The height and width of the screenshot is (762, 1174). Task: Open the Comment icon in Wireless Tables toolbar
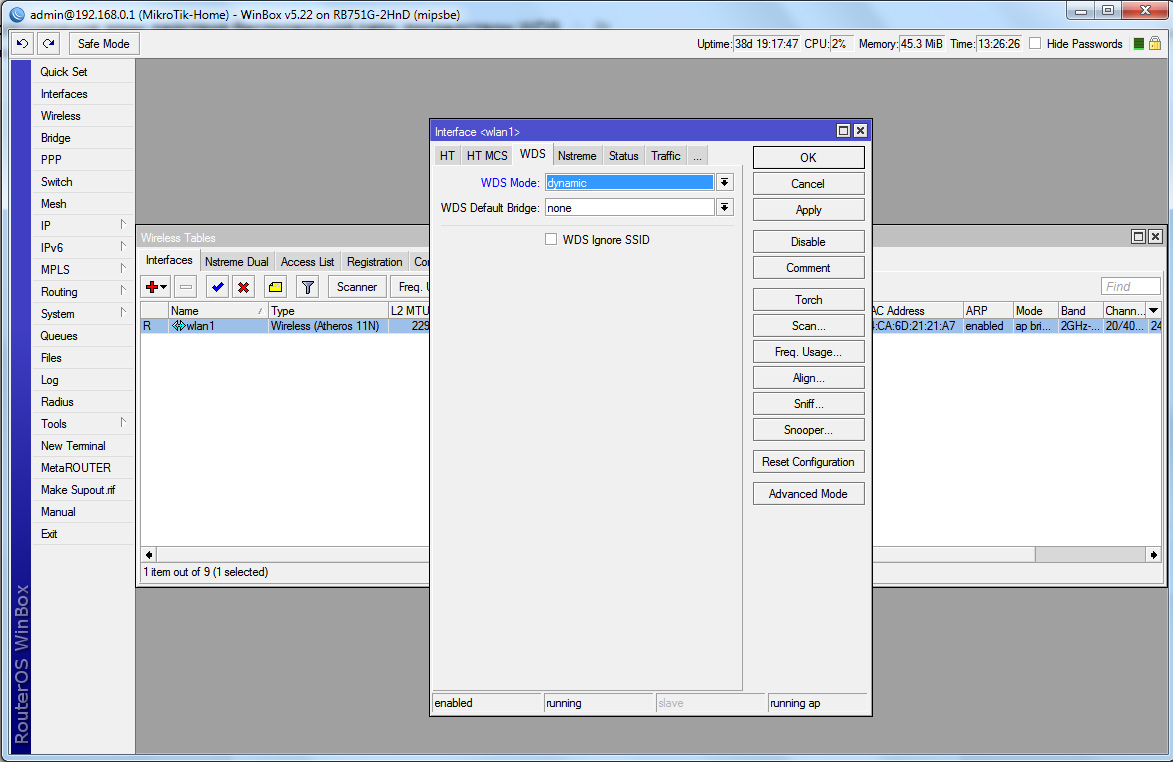(276, 286)
